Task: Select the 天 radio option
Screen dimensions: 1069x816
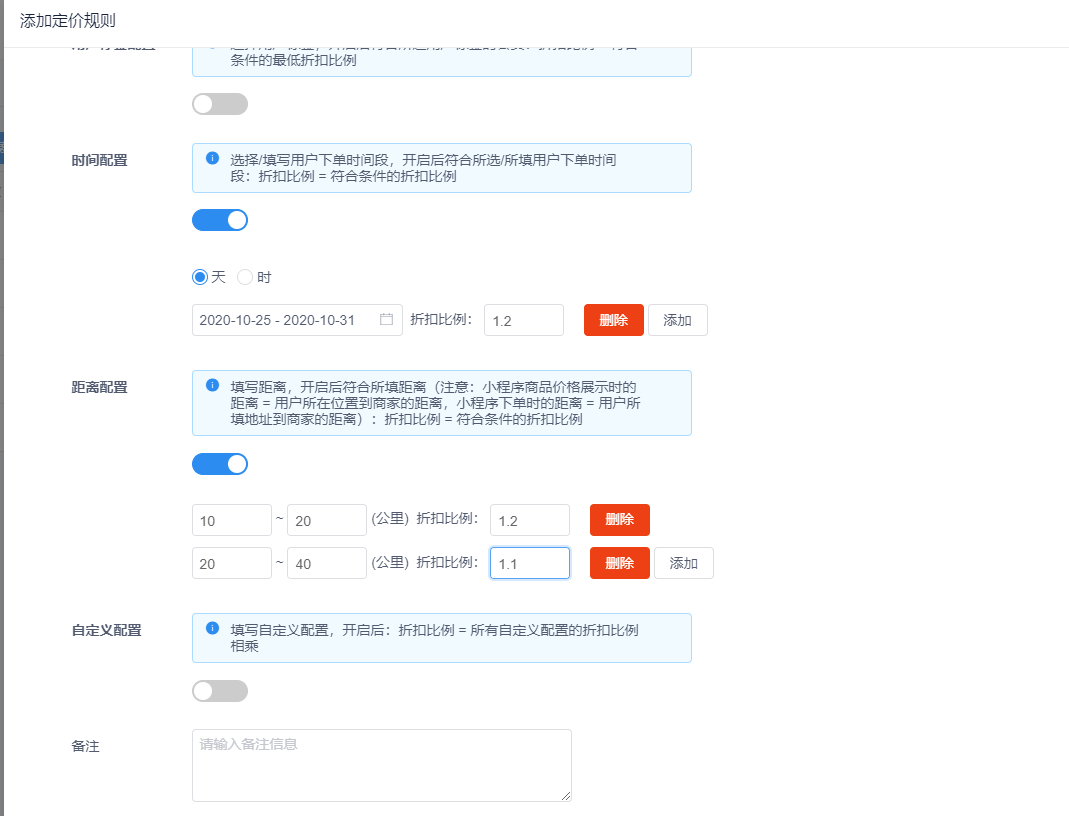Action: pos(200,277)
